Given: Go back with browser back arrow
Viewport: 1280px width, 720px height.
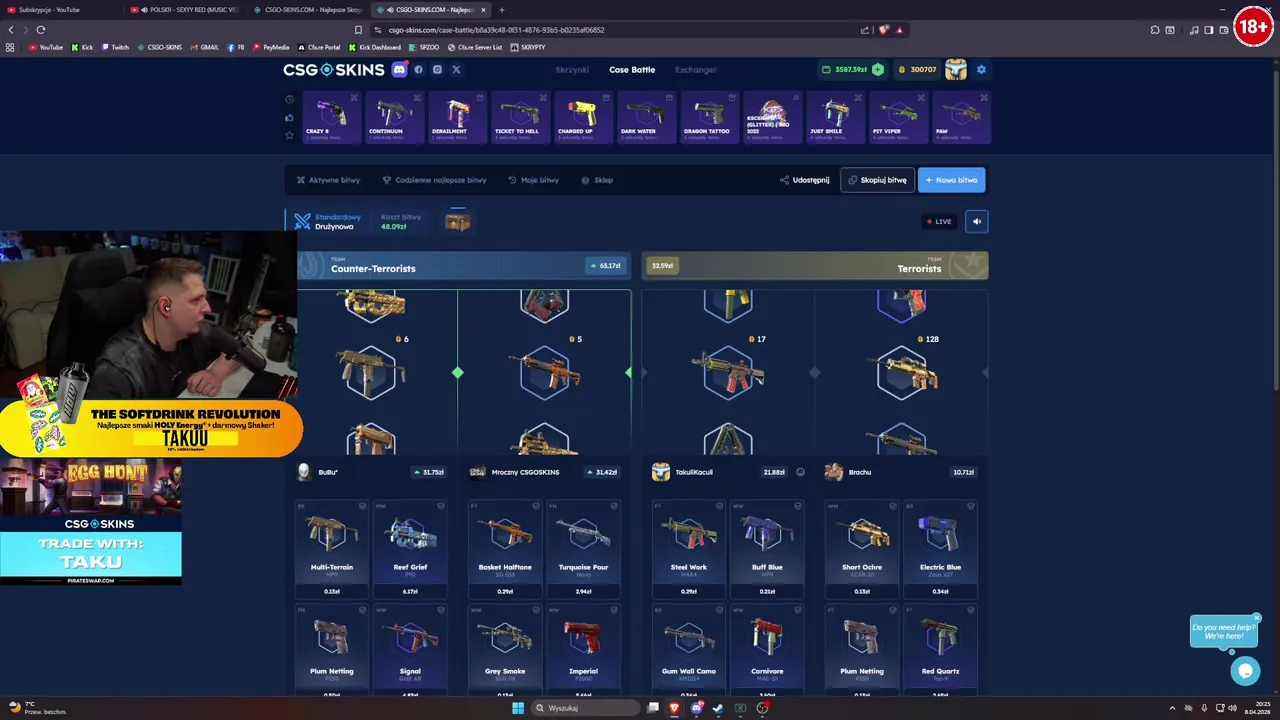Looking at the screenshot, I should pyautogui.click(x=11, y=30).
